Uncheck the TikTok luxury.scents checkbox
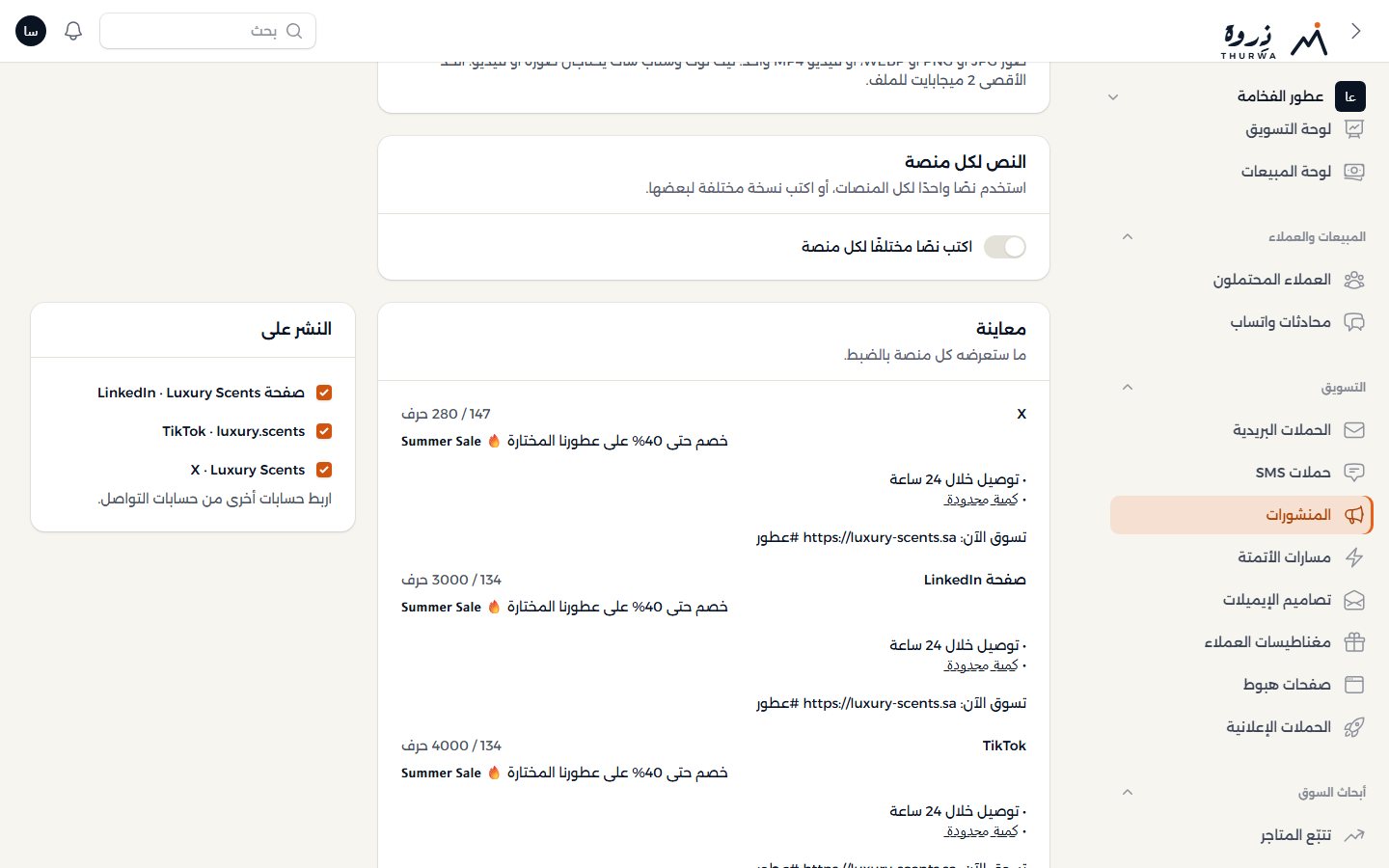1389x868 pixels. [324, 431]
